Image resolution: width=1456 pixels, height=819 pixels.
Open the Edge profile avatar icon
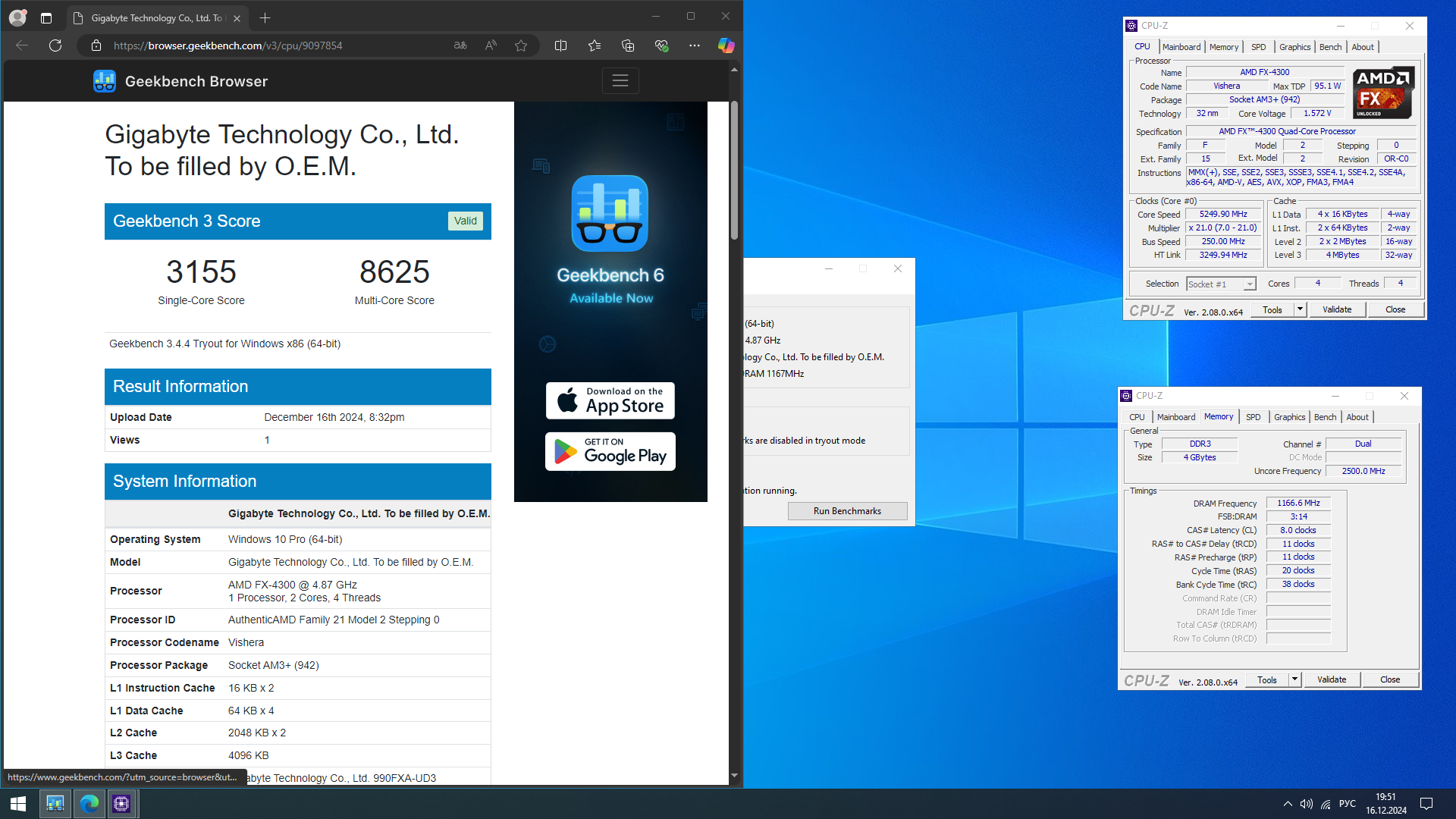pyautogui.click(x=17, y=17)
